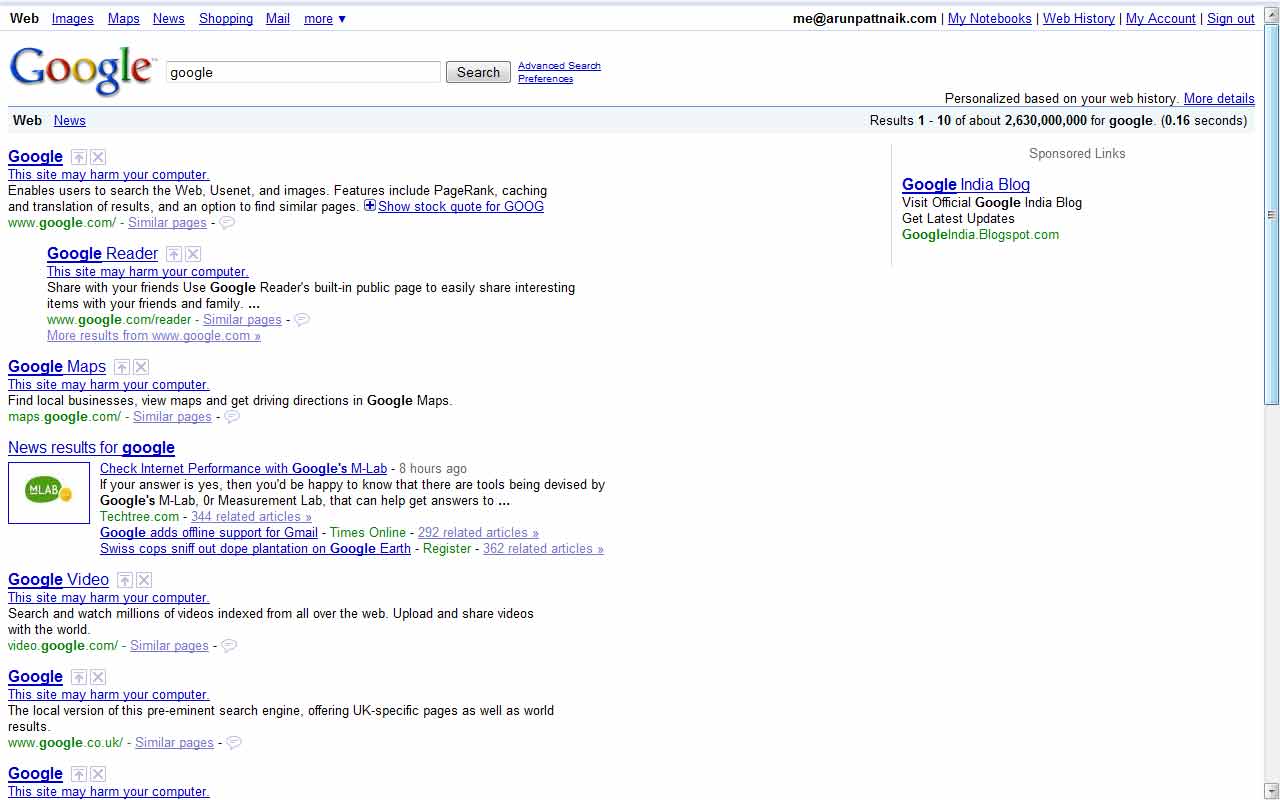Remove the UK-specific Google result

coord(98,677)
